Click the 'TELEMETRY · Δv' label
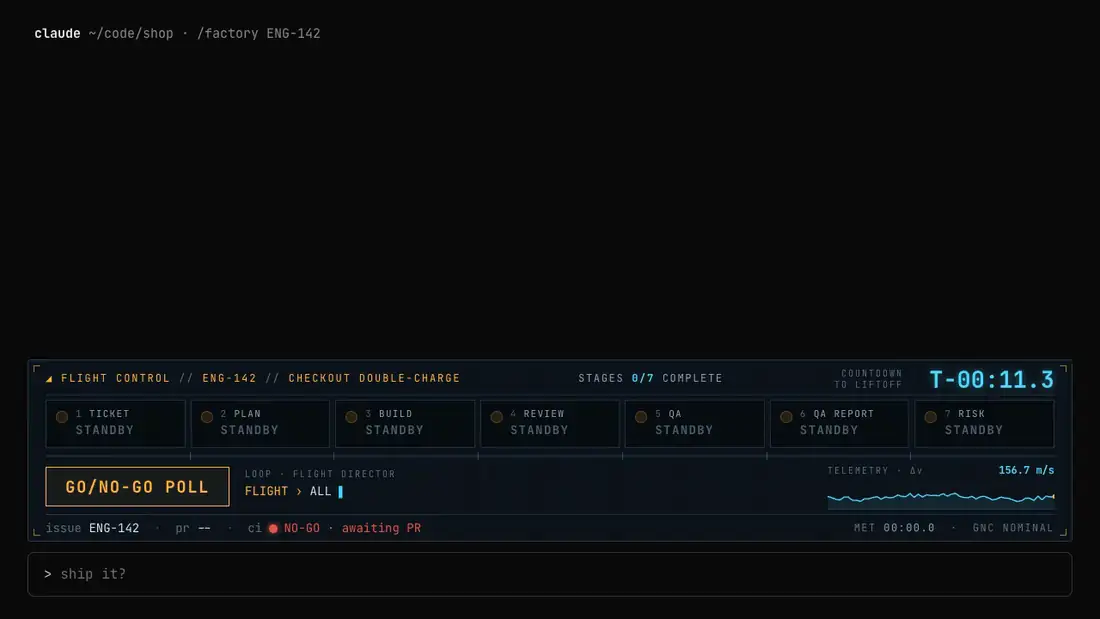Screen dimensions: 1100x619 pyautogui.click(x=875, y=471)
